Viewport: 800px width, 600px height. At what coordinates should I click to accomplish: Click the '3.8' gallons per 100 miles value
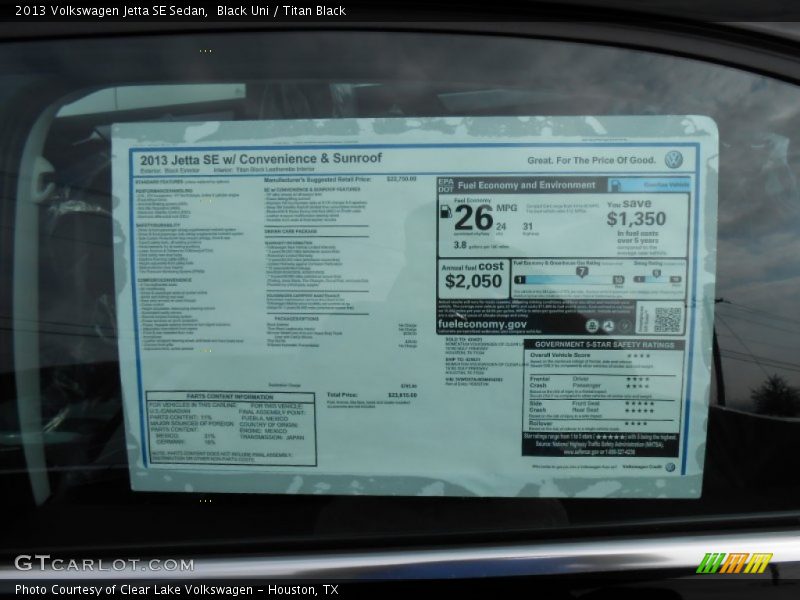[460, 245]
